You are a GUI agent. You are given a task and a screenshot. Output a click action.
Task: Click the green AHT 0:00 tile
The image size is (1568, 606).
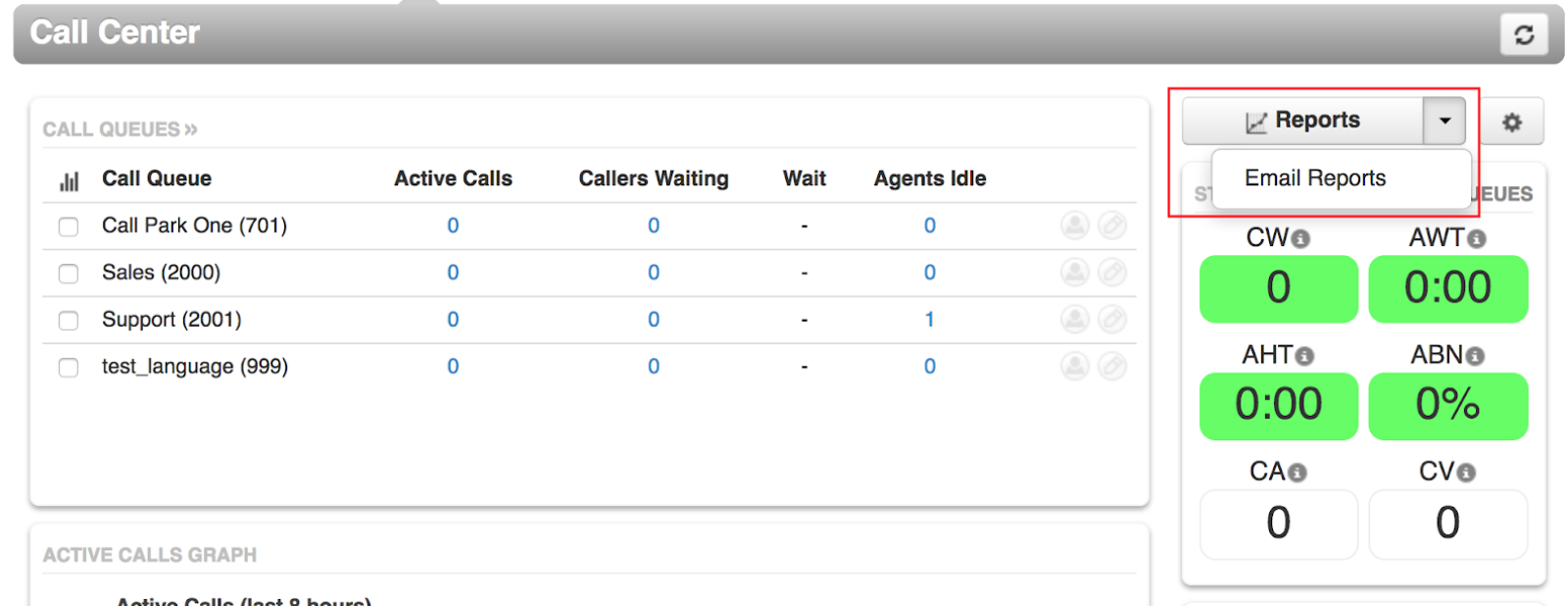click(x=1278, y=405)
